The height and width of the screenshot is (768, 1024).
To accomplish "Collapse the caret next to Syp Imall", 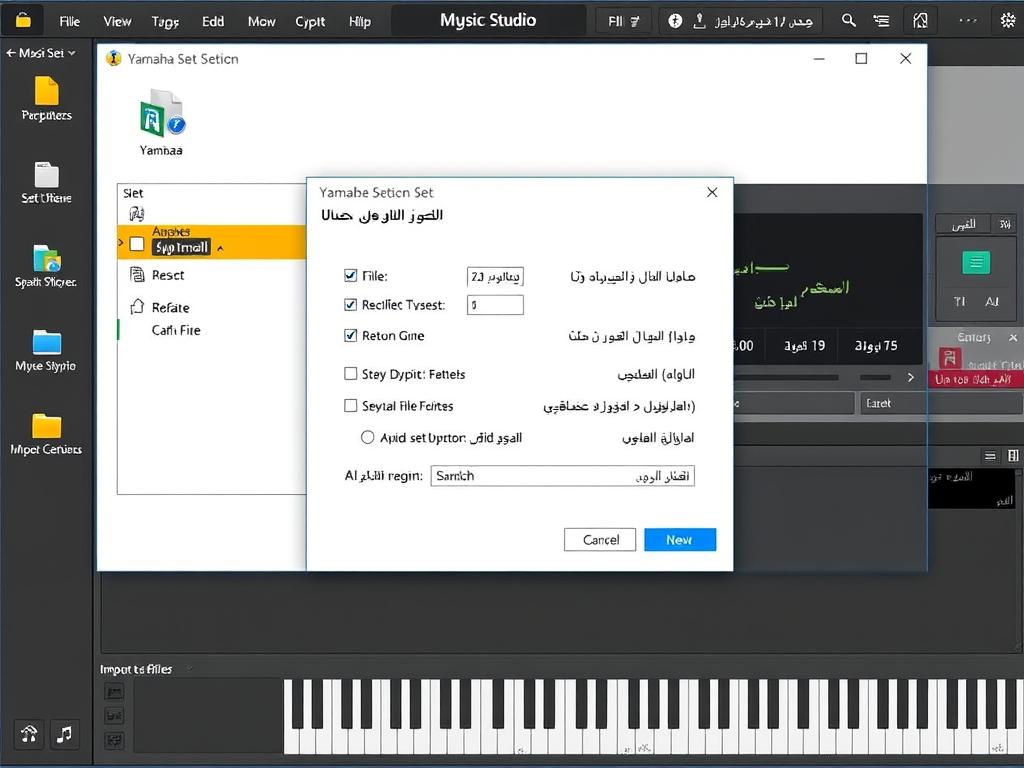I will coord(220,248).
